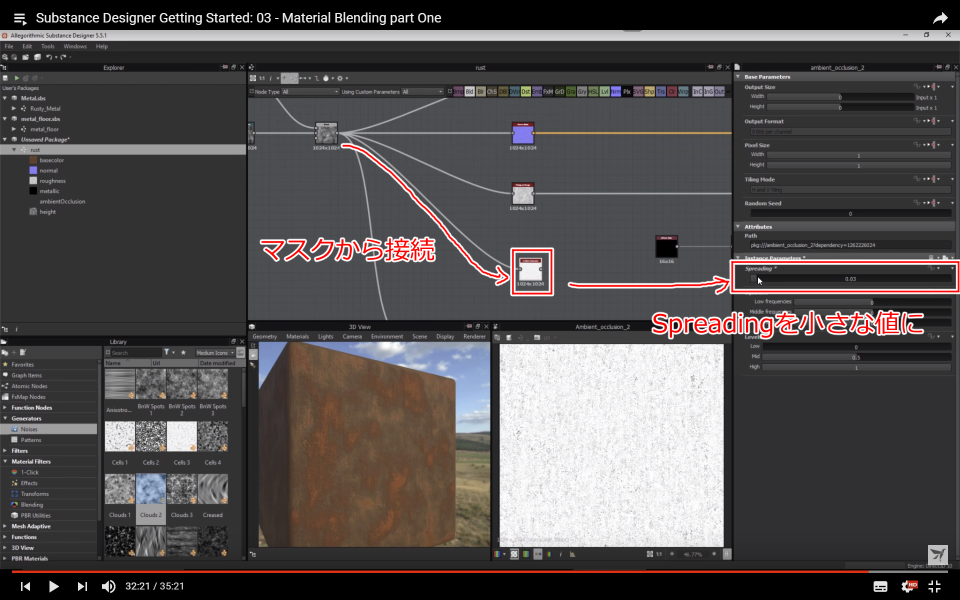Add a Levels node via Lvl shortcut

click(x=604, y=92)
